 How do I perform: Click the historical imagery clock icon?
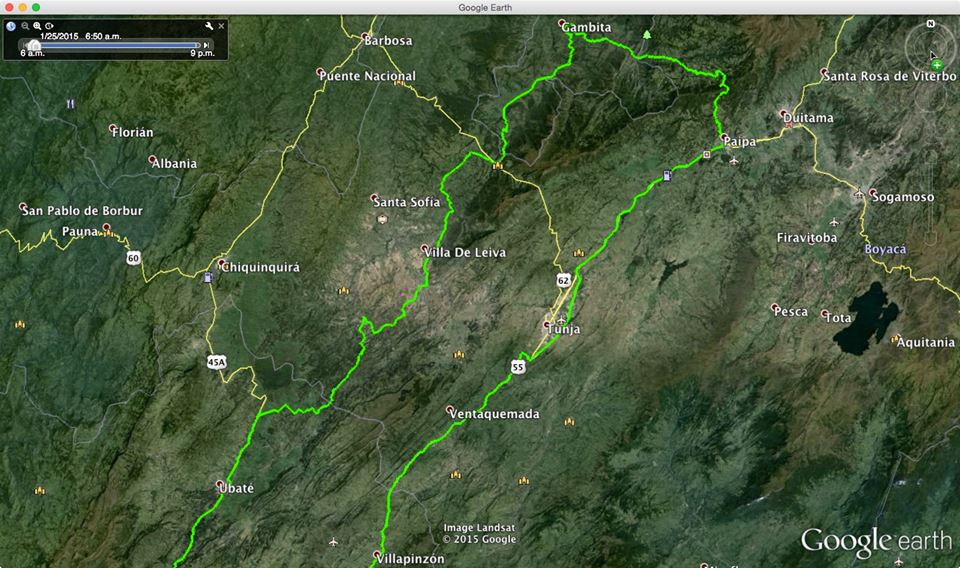[x=11, y=26]
